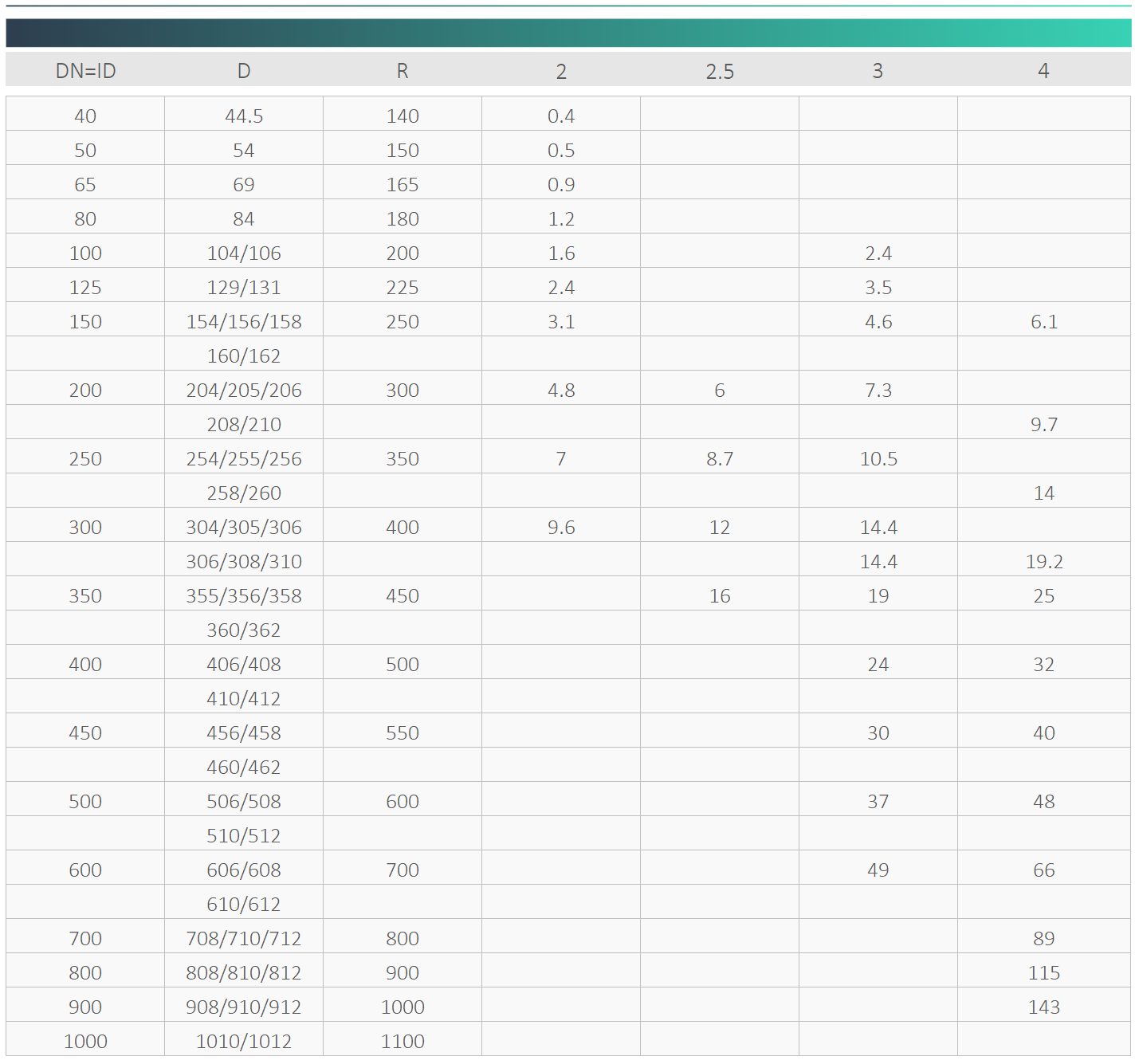Select the D value 355/356/358
The image size is (1135, 1064).
pos(244,596)
